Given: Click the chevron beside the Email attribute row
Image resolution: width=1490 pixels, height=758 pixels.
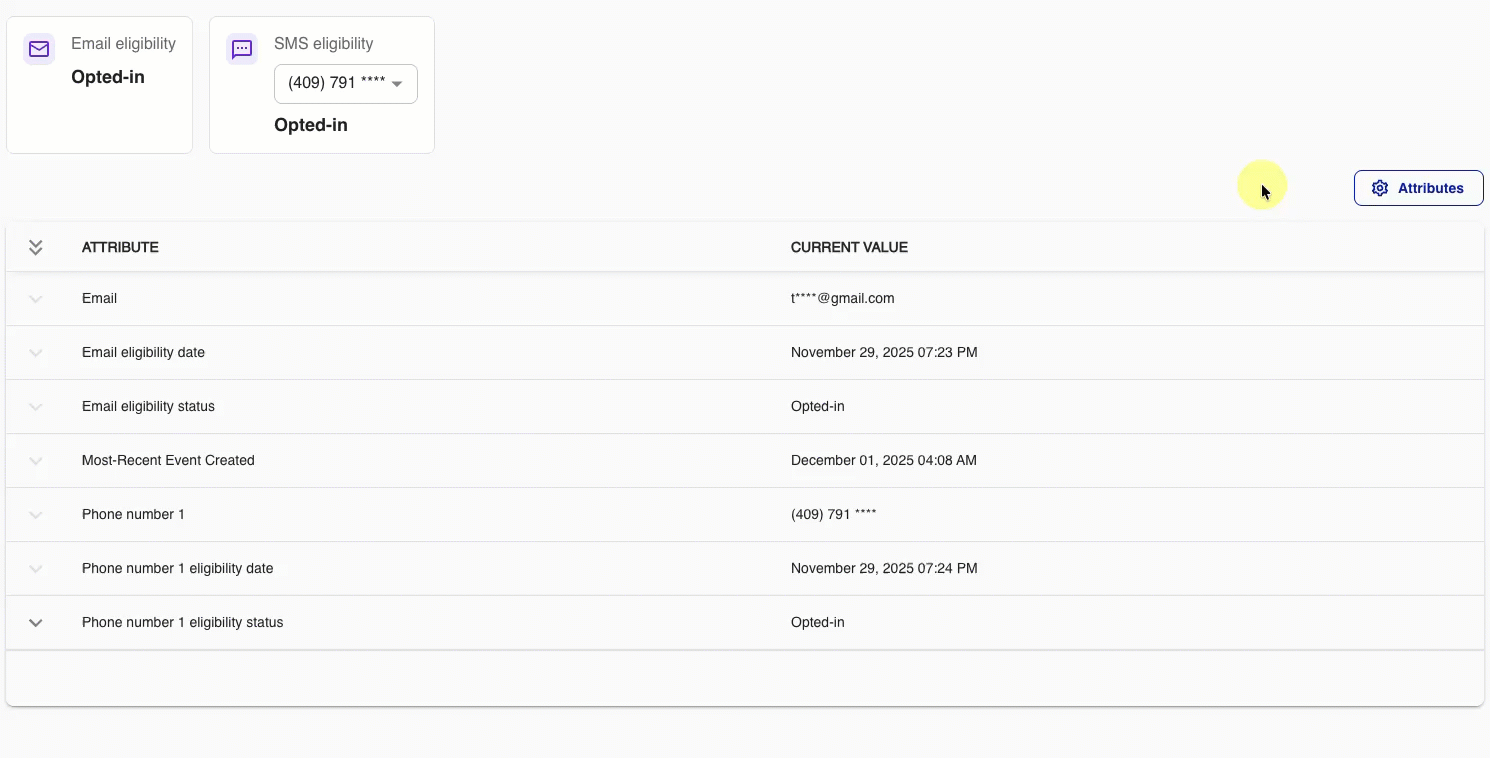Looking at the screenshot, I should pyautogui.click(x=36, y=298).
